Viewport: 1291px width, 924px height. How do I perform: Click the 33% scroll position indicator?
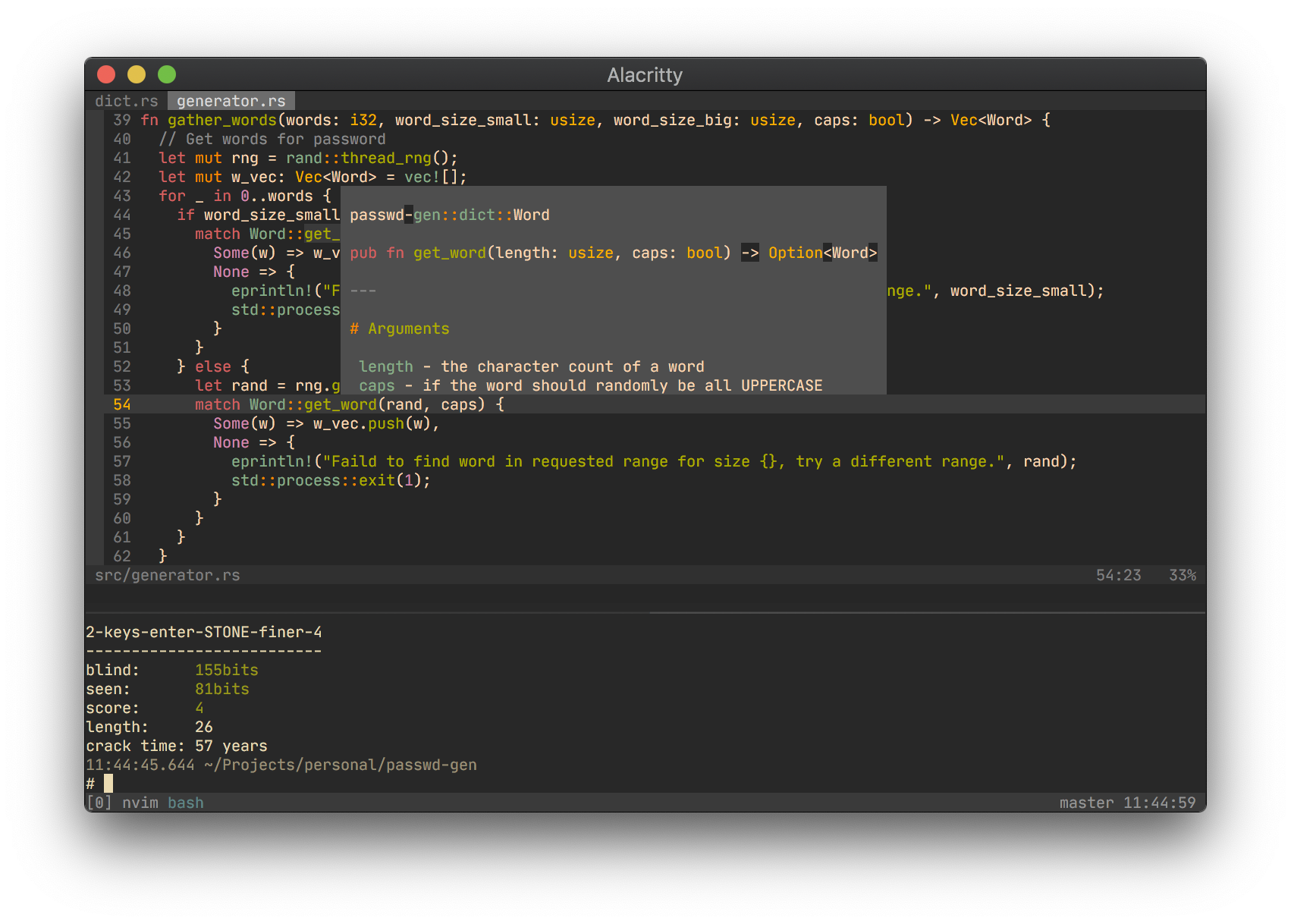pyautogui.click(x=1182, y=575)
